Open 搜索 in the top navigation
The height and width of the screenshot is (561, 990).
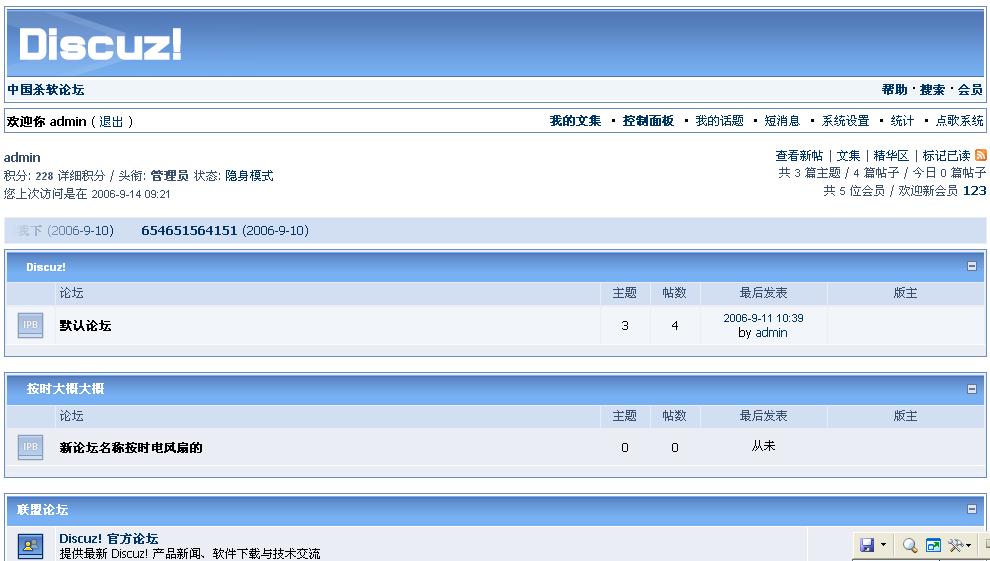pos(933,90)
